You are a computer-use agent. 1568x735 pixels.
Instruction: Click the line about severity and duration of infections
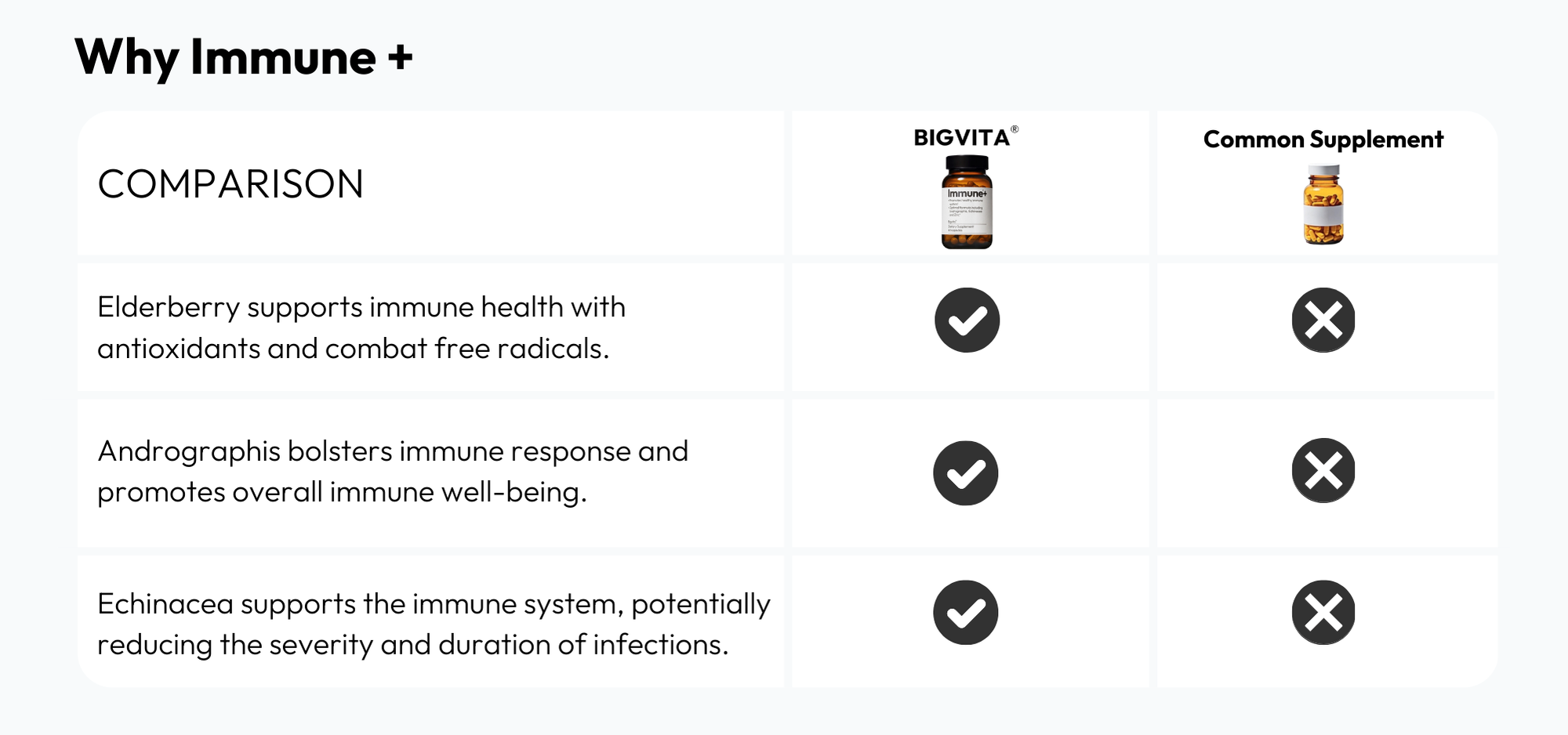pyautogui.click(x=412, y=645)
